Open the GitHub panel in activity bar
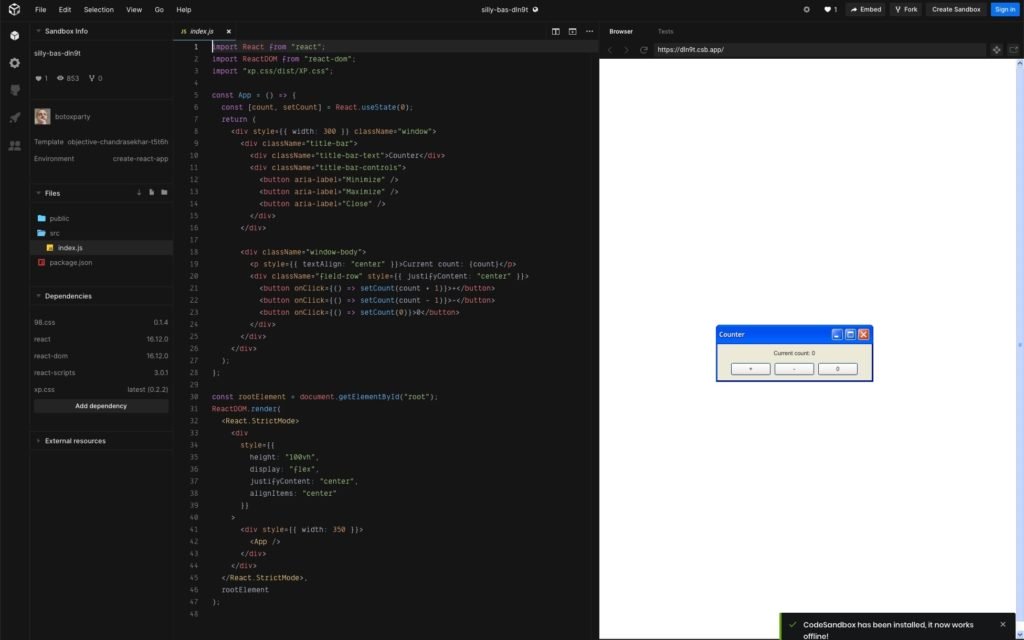Viewport: 1024px width, 640px height. pyautogui.click(x=14, y=90)
